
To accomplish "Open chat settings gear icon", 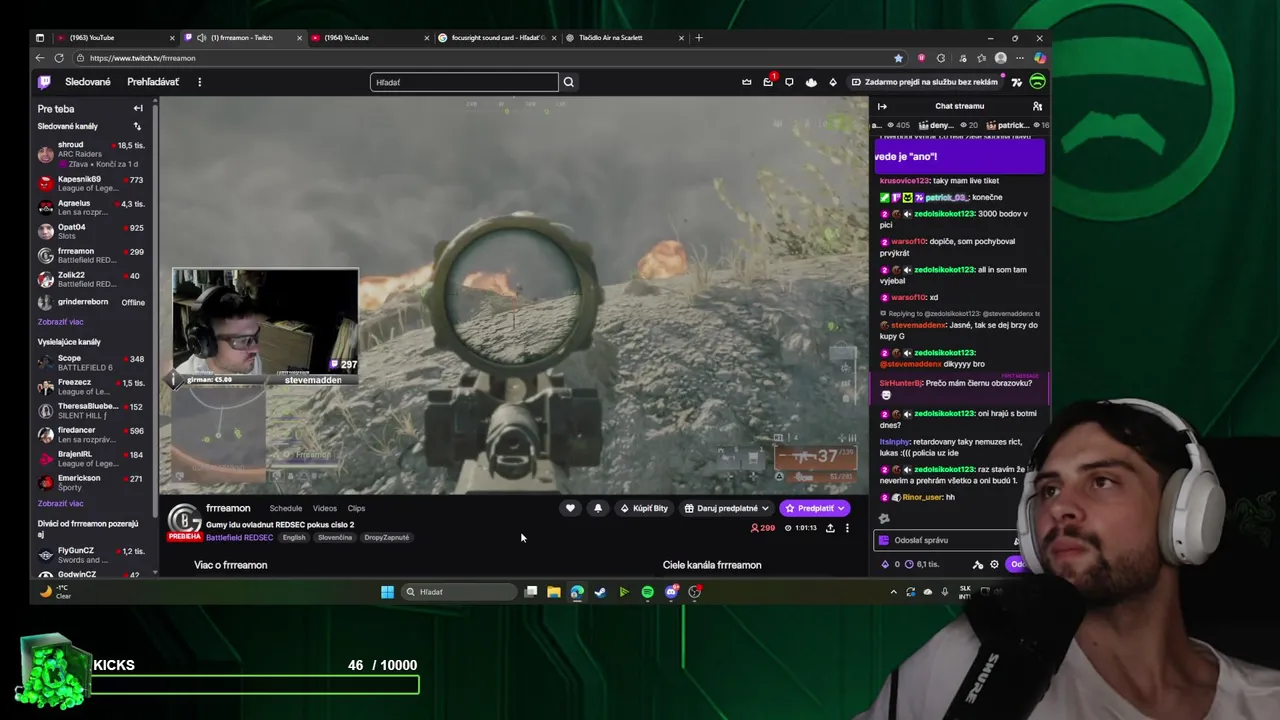I will pos(994,564).
